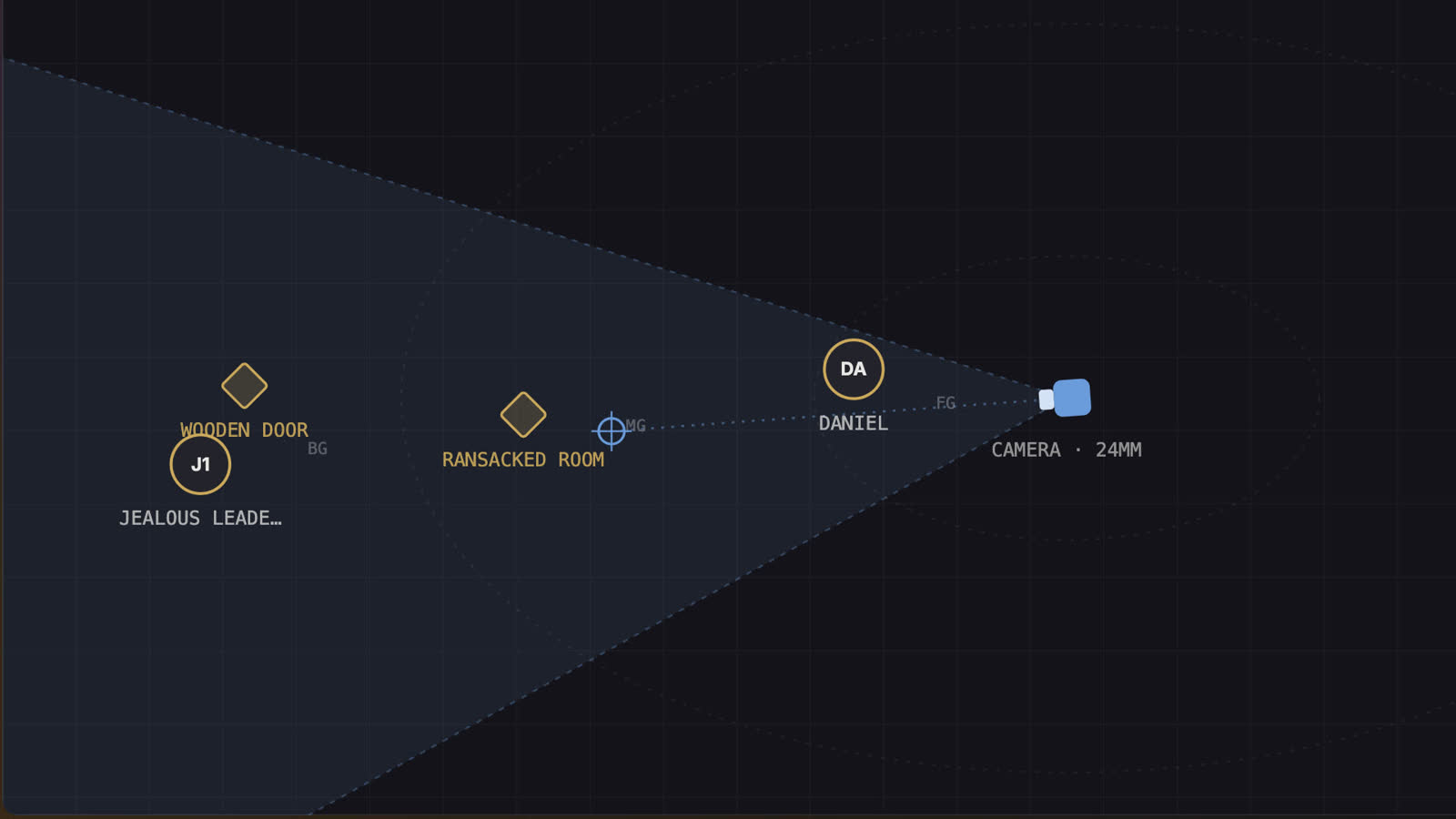Click the MG depth label
1456x819 pixels.
635,426
